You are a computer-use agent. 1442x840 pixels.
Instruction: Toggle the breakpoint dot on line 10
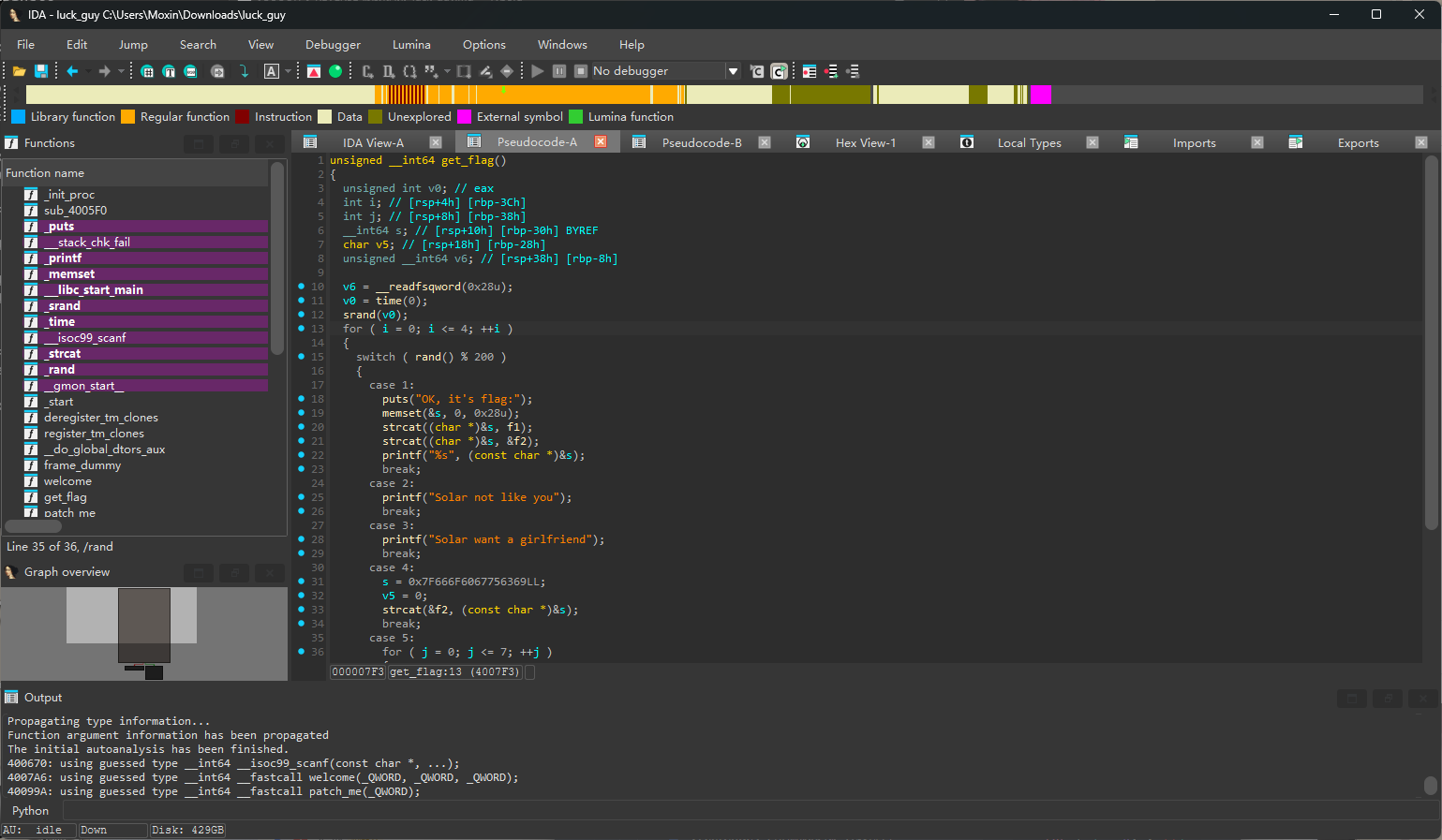pos(301,287)
